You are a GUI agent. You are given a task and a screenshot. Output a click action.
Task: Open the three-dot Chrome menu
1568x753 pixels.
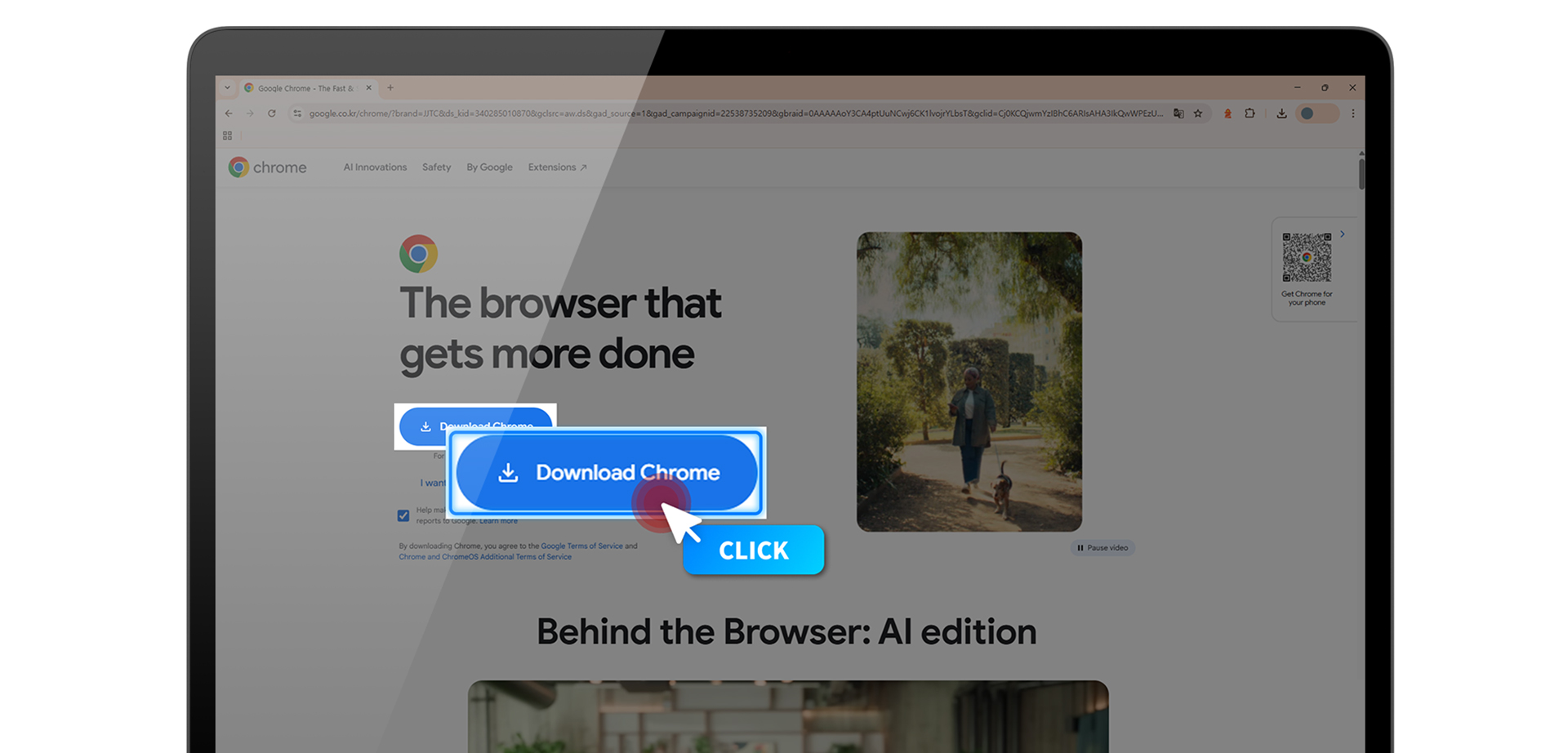(1352, 114)
